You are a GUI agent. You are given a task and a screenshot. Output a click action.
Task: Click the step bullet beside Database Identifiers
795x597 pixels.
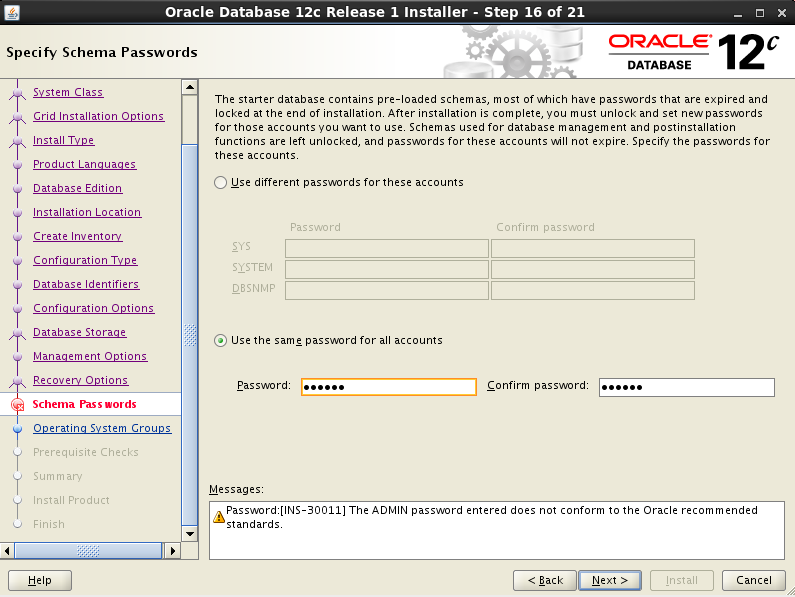(18, 285)
